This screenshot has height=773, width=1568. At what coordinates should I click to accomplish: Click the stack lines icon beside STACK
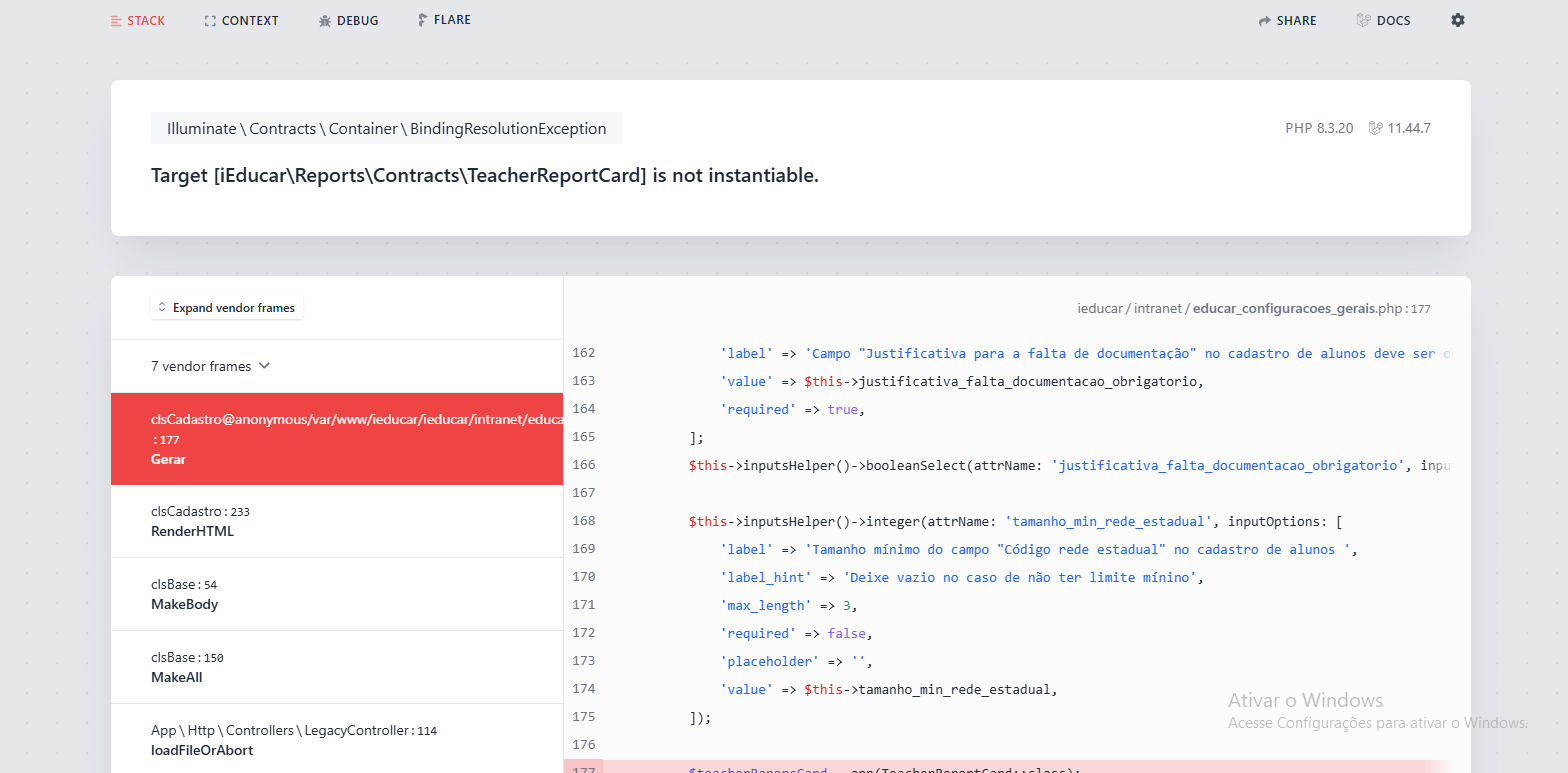116,20
